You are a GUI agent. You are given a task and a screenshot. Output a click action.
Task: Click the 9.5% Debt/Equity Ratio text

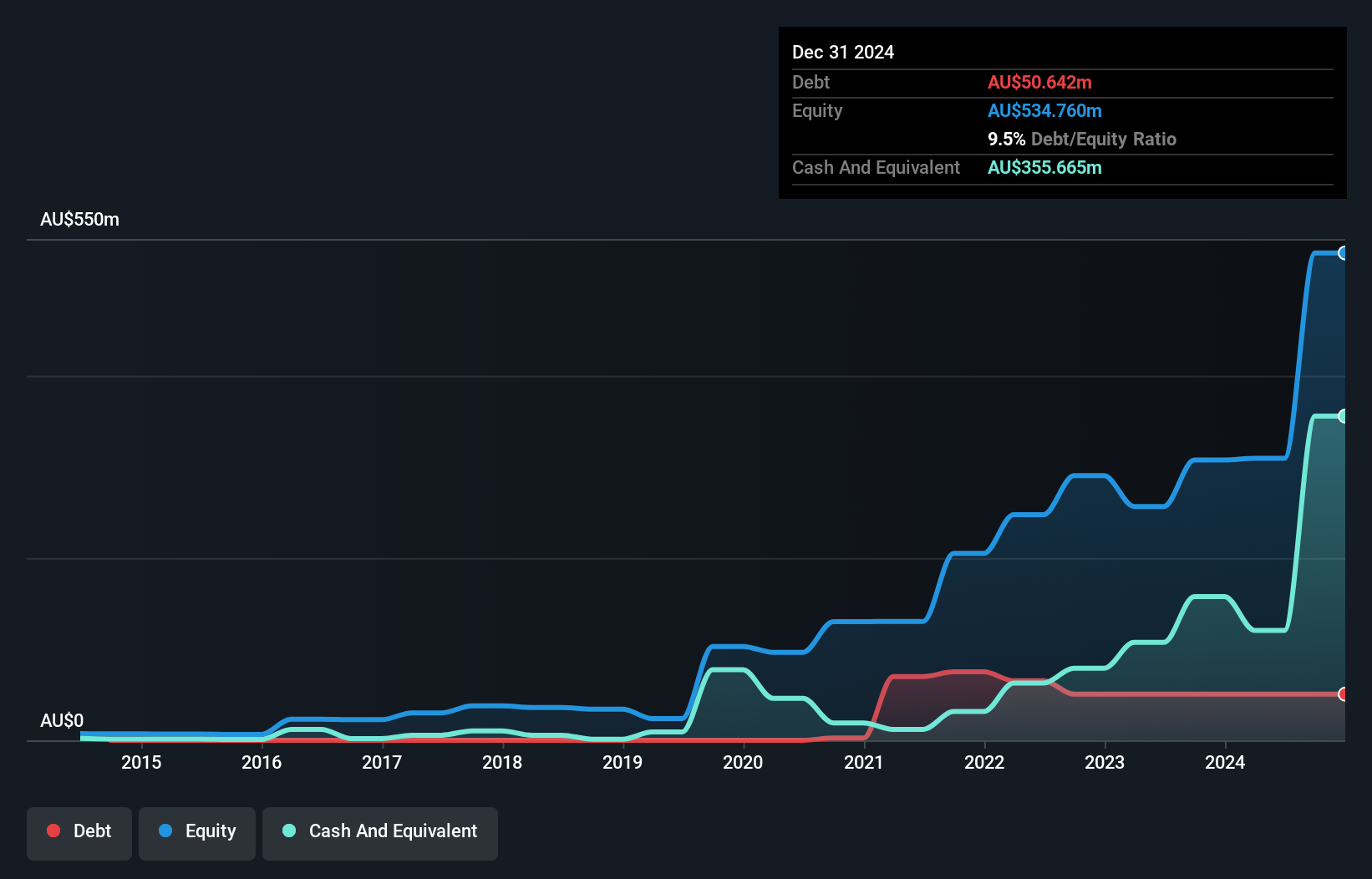(x=1082, y=139)
